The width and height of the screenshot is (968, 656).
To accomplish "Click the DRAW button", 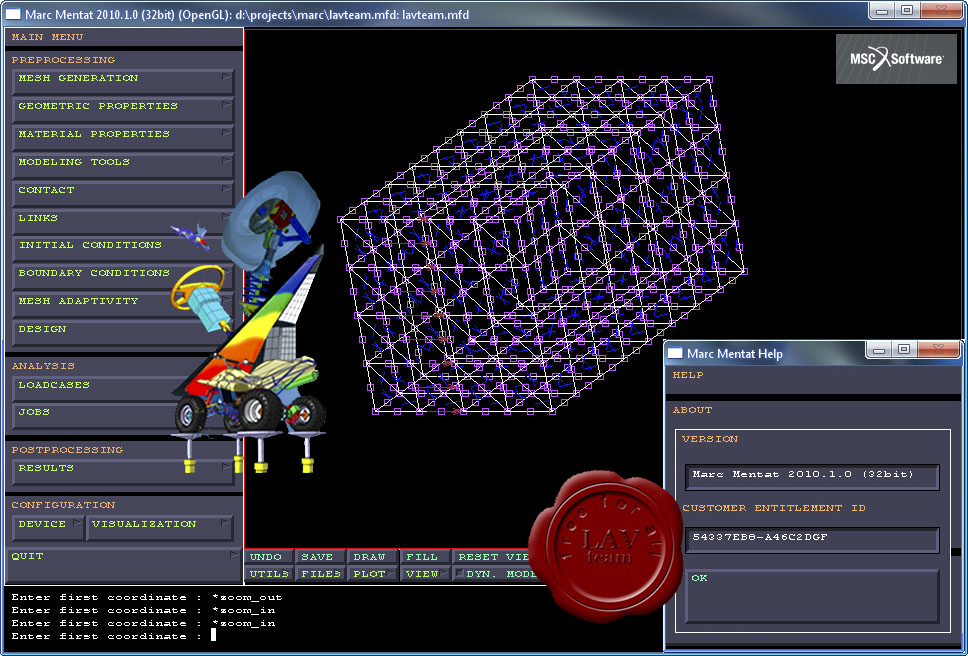I will point(373,557).
